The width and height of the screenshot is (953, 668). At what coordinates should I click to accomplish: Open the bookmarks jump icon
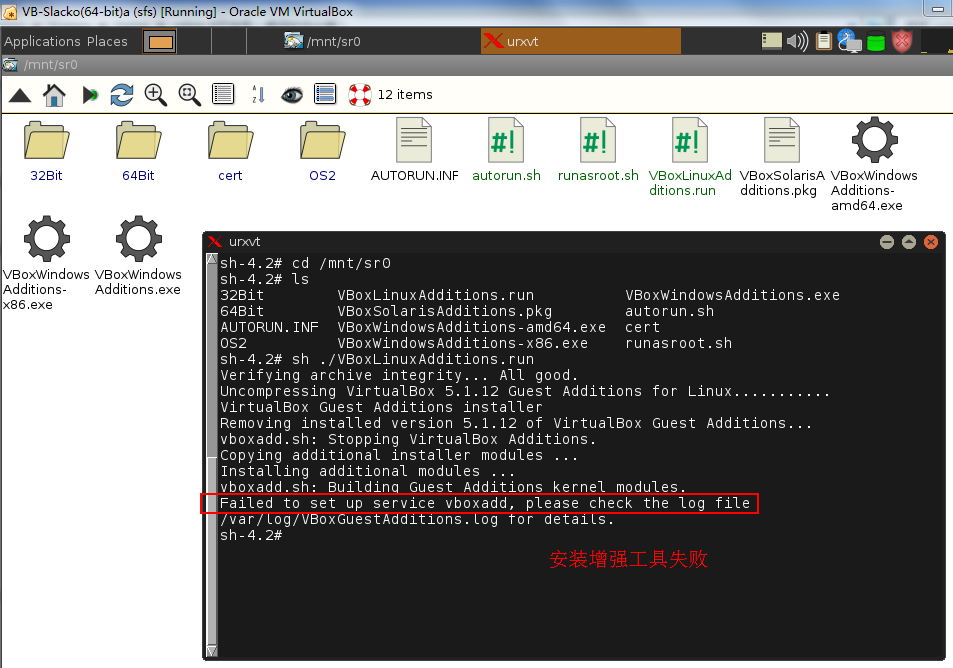click(90, 95)
